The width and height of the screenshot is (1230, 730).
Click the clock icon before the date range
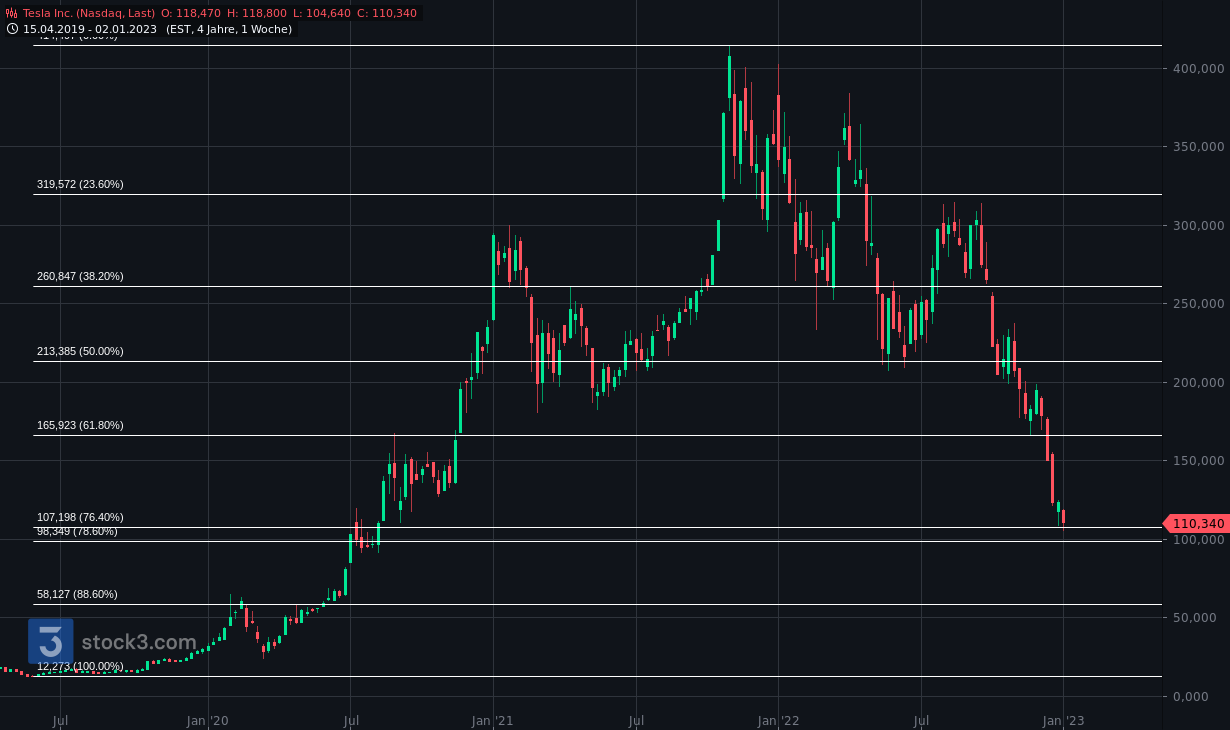pyautogui.click(x=12, y=29)
